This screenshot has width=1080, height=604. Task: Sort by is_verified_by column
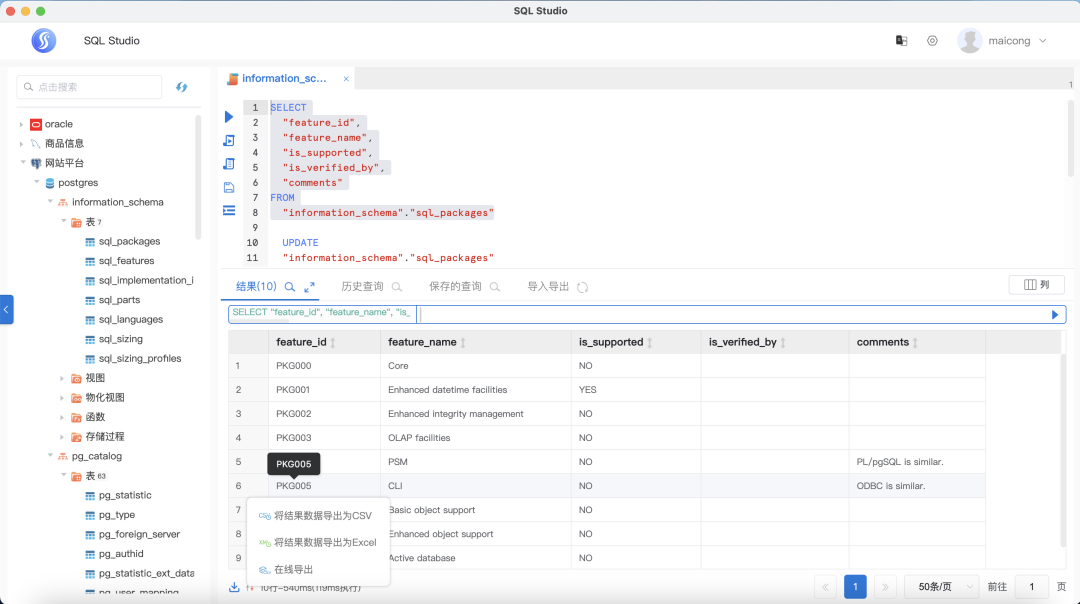(x=783, y=342)
